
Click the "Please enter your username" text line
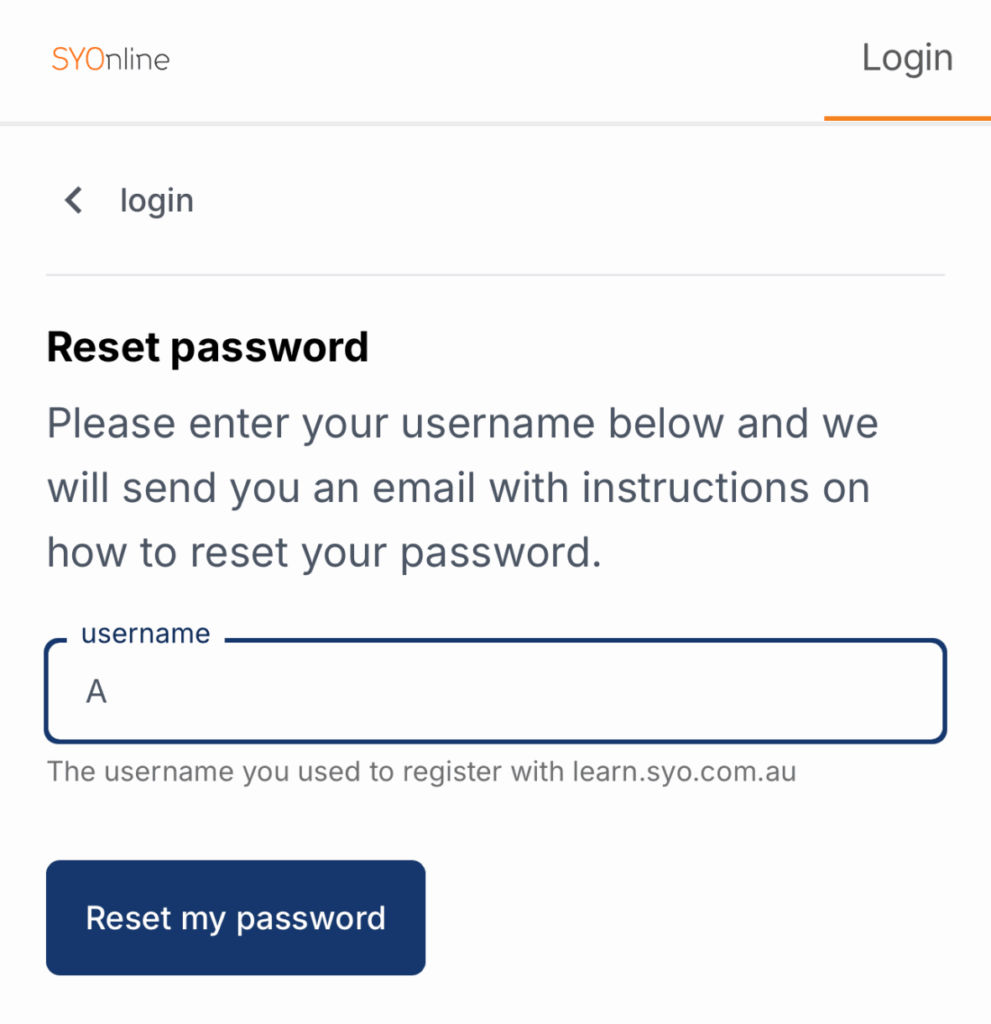coord(462,424)
